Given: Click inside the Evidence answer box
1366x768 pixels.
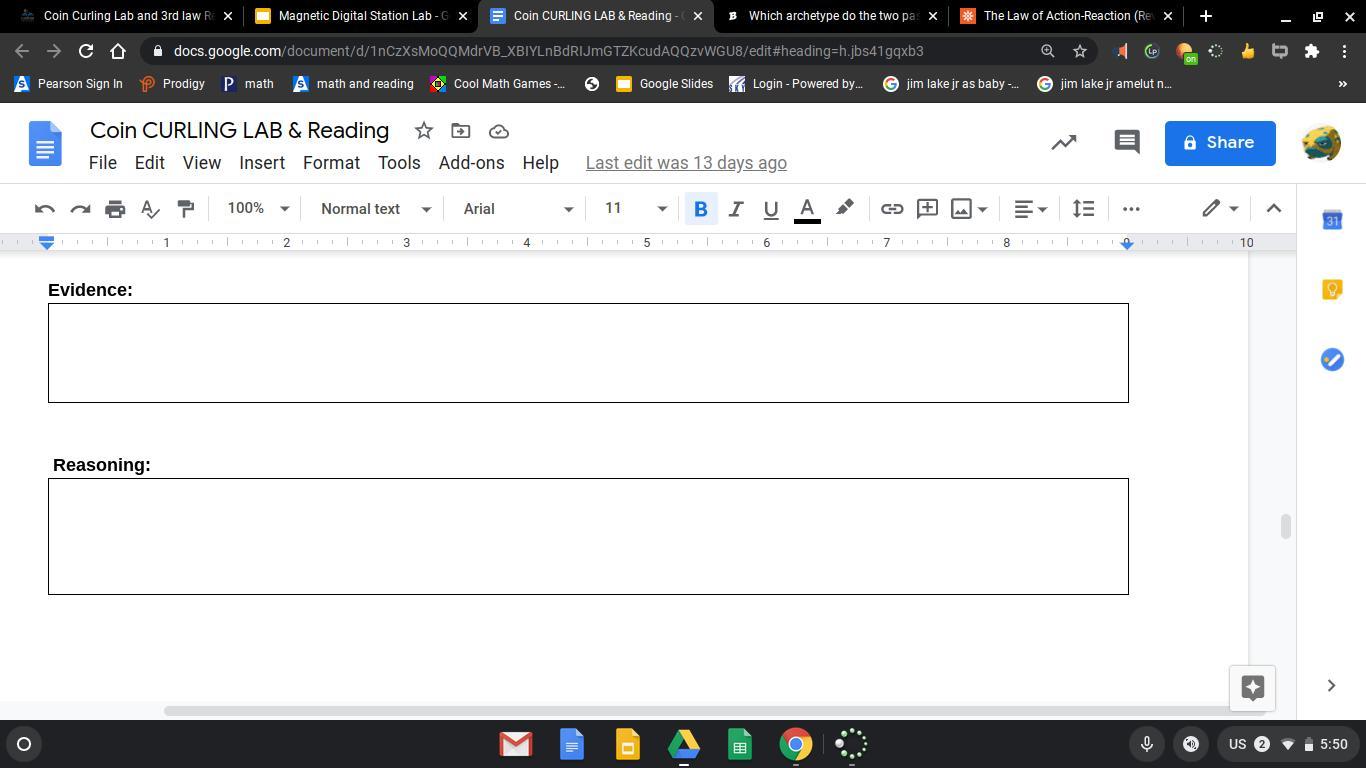Looking at the screenshot, I should point(588,353).
